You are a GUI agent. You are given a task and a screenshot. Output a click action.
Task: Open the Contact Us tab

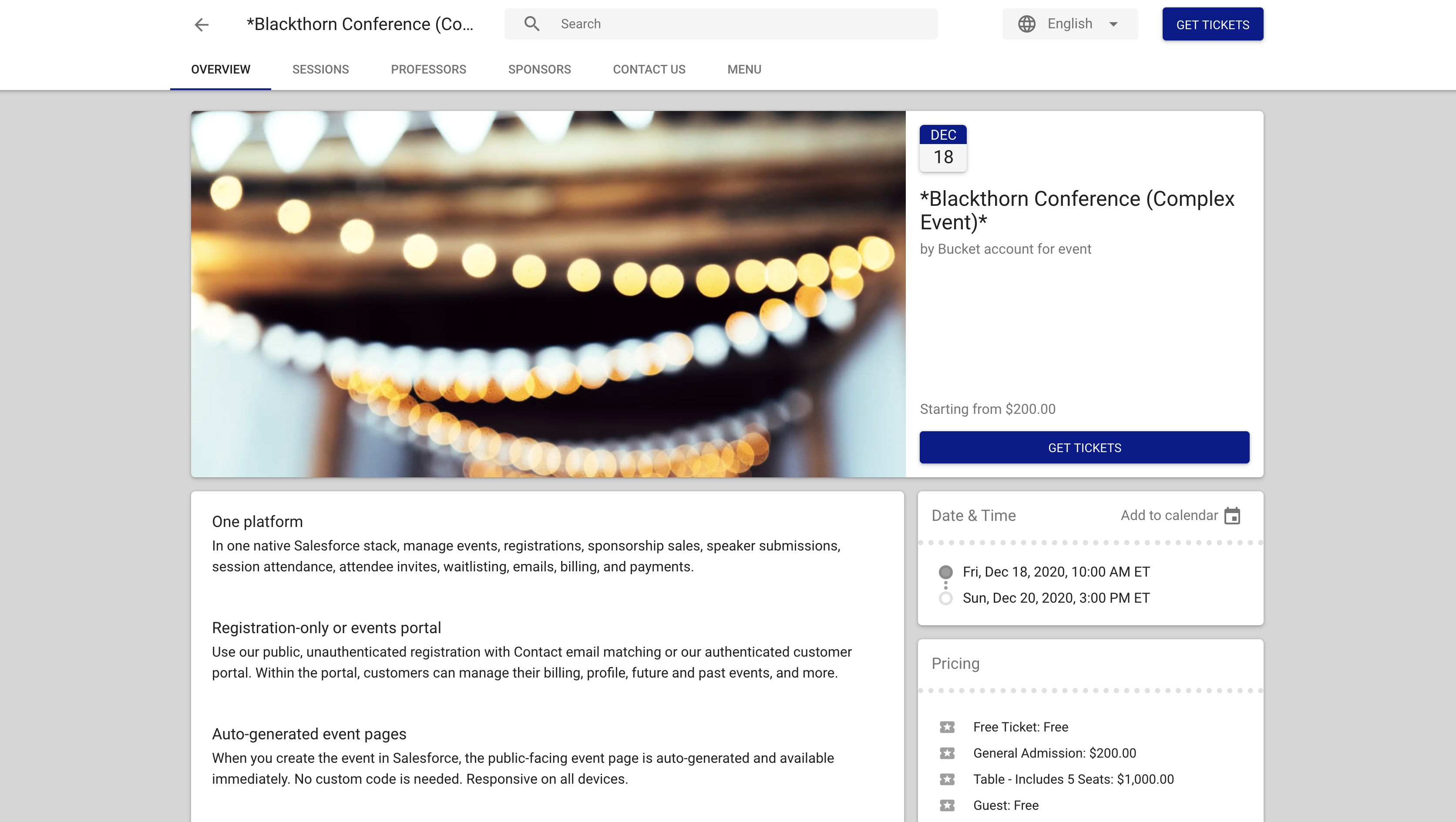(x=649, y=70)
